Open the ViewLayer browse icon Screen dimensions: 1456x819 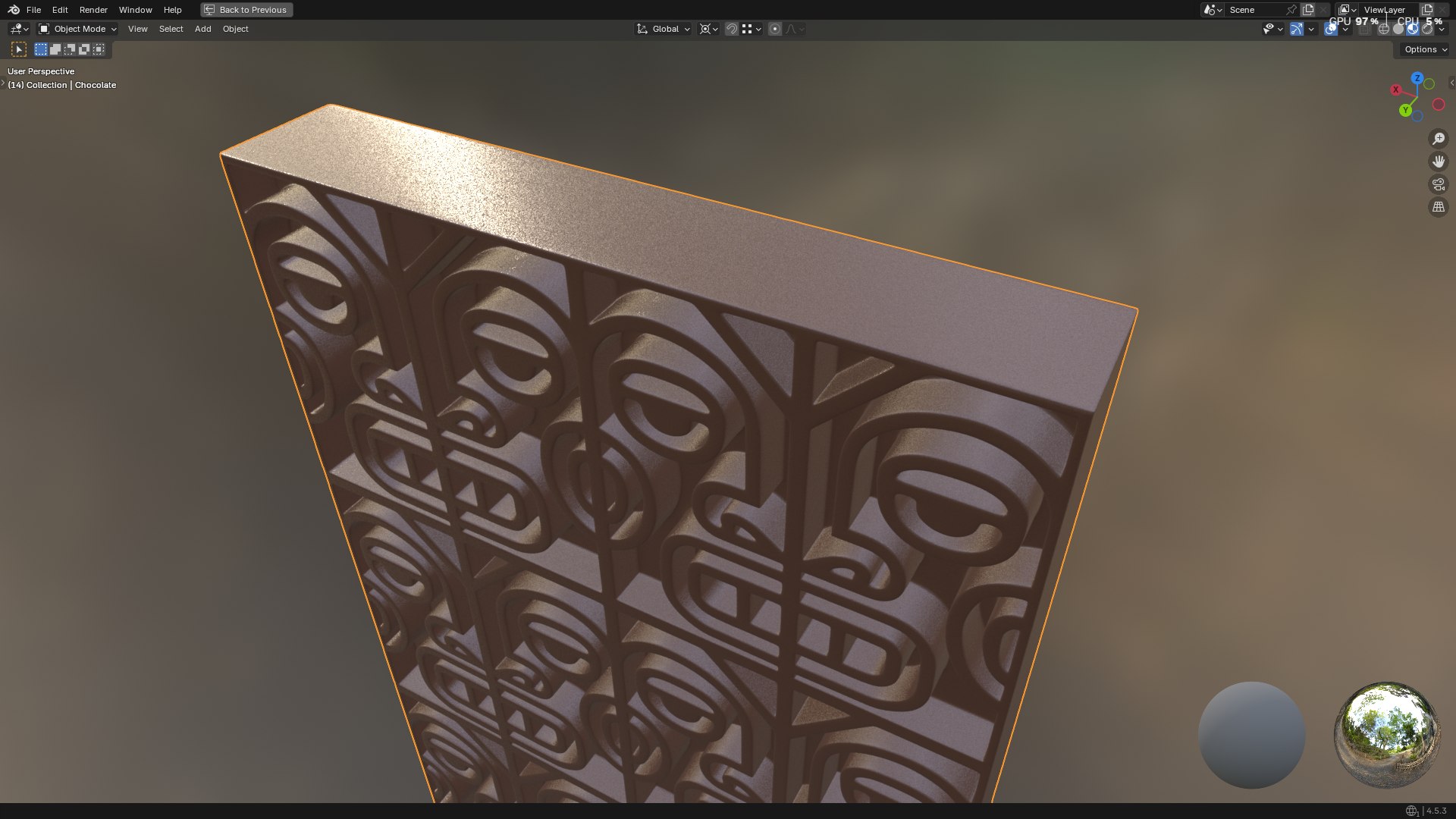[x=1347, y=10]
